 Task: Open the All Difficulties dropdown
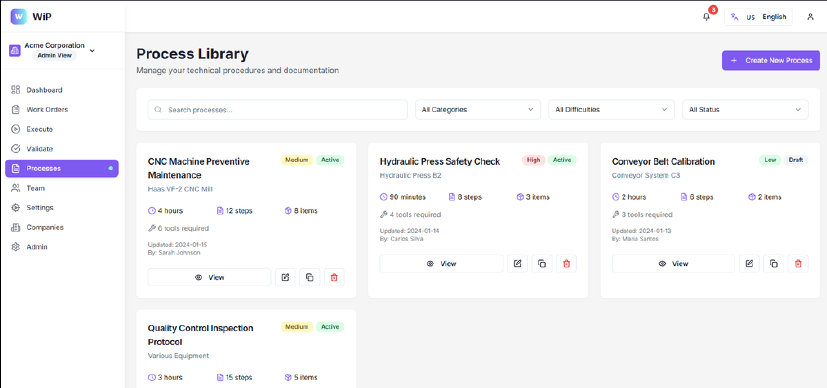click(x=611, y=110)
